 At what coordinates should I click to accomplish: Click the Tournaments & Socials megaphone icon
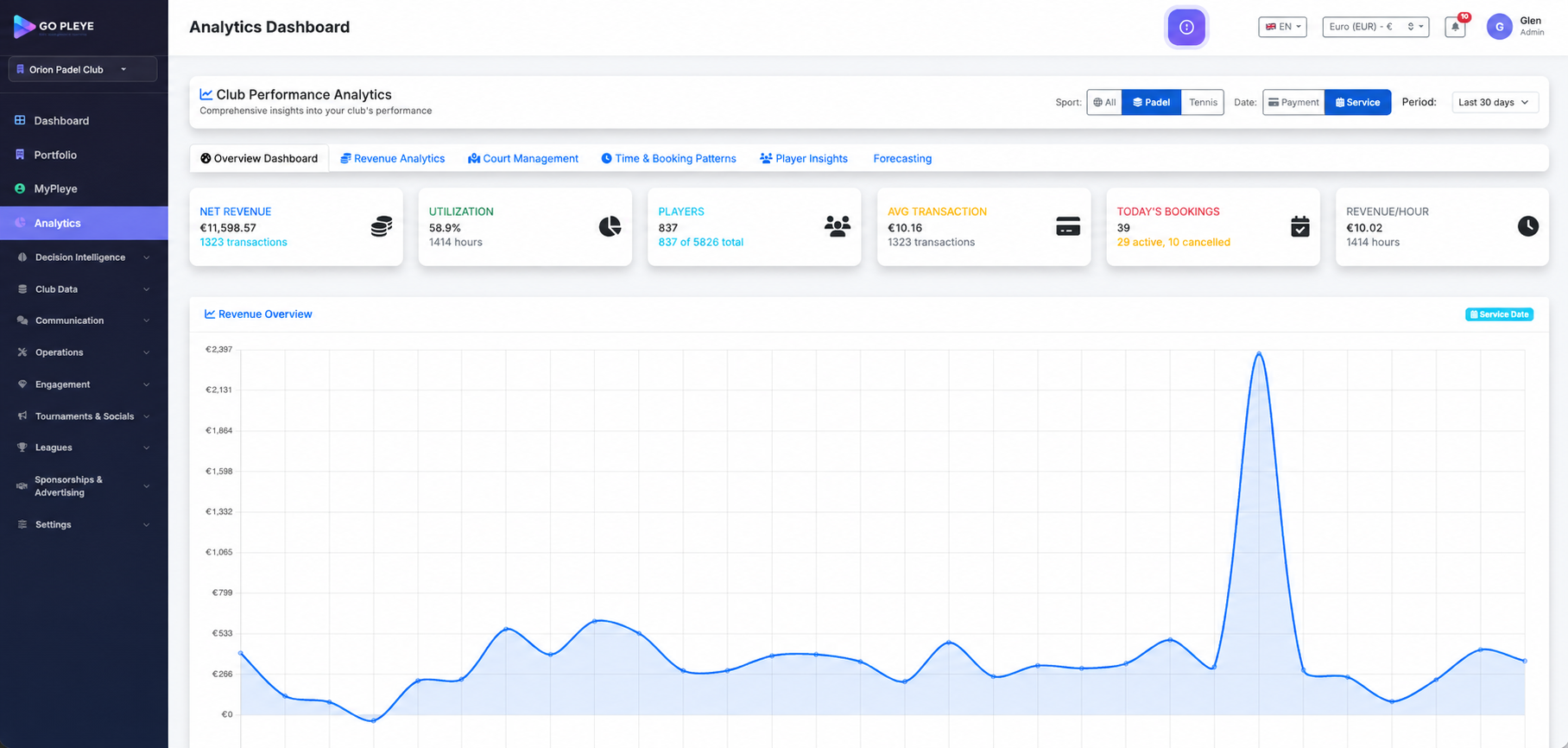click(x=22, y=416)
